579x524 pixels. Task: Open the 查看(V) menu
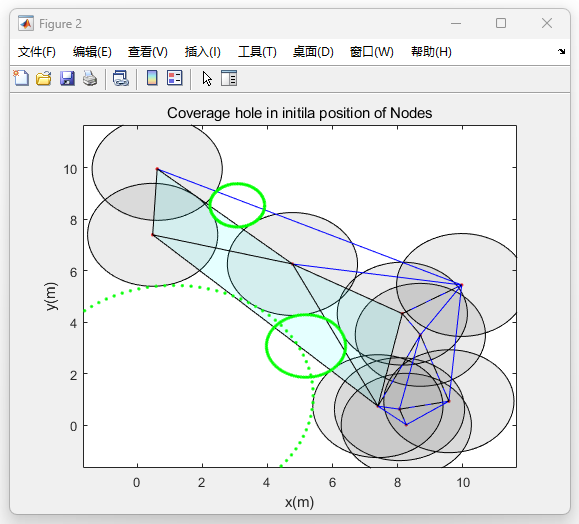click(147, 52)
